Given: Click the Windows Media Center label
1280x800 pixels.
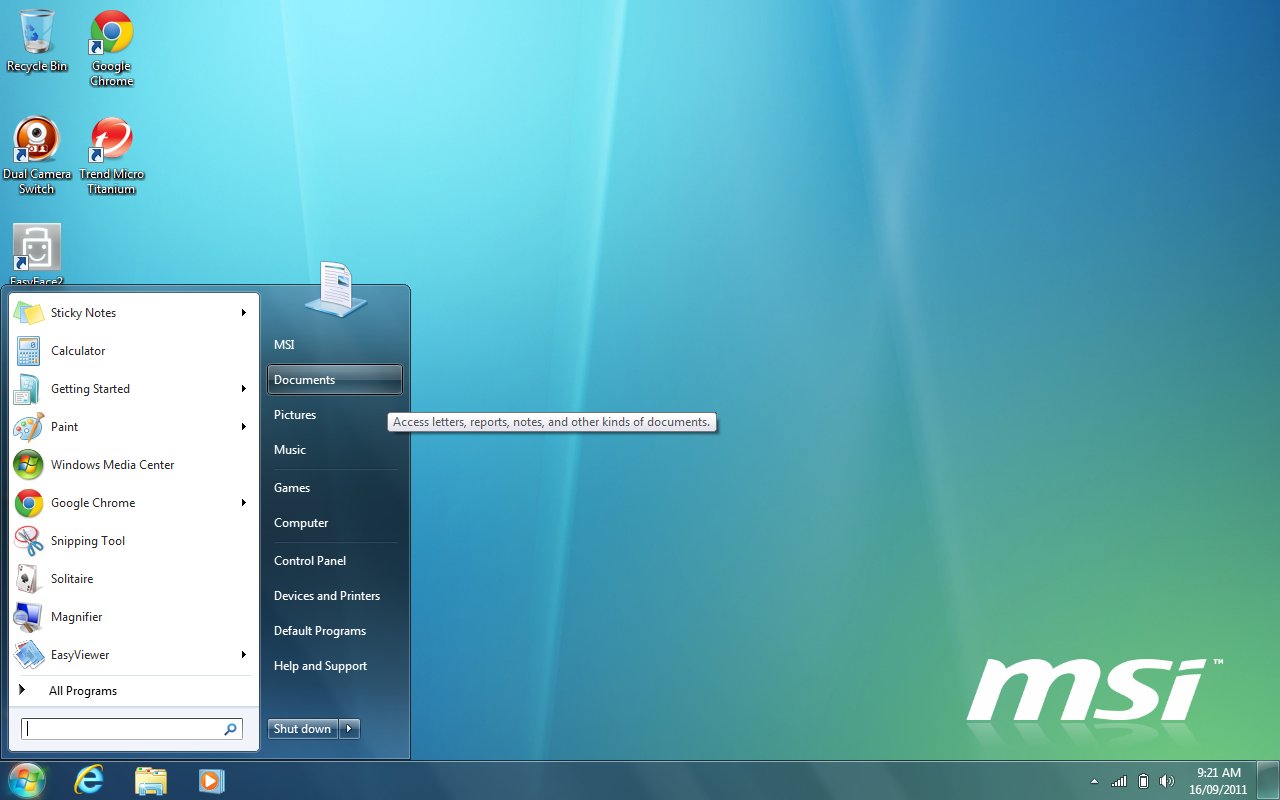Looking at the screenshot, I should (113, 465).
